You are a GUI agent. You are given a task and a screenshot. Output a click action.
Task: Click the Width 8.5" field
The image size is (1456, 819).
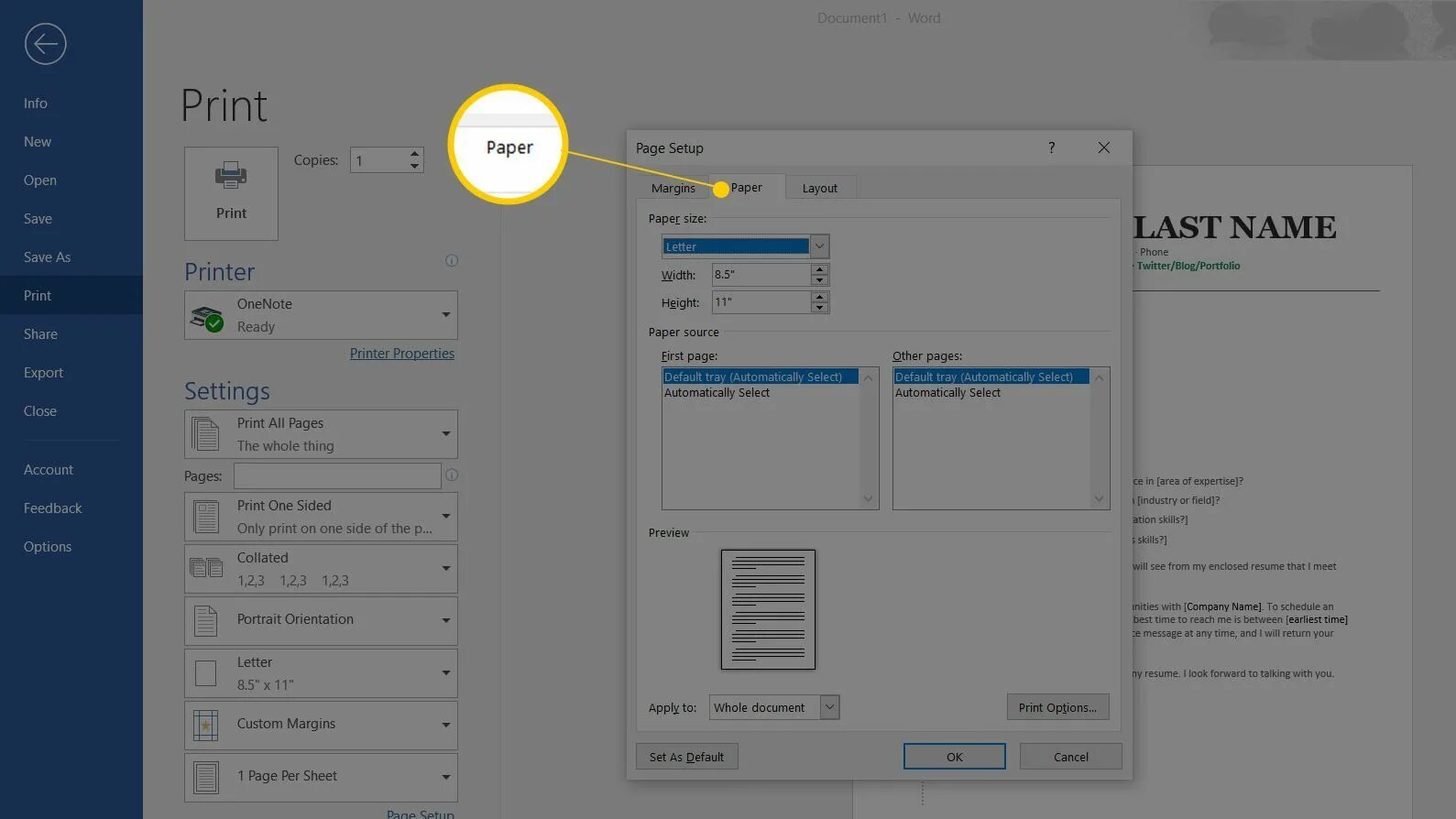[x=761, y=274]
